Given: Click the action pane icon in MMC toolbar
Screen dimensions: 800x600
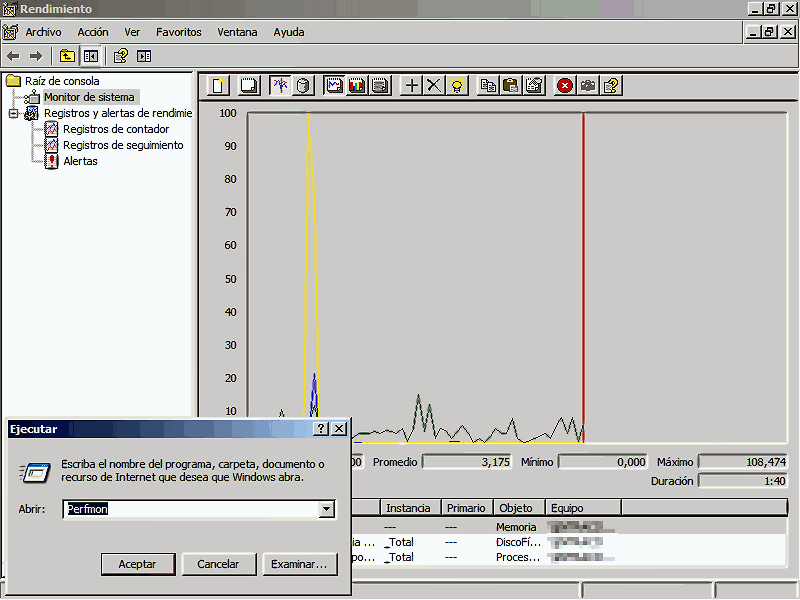Looking at the screenshot, I should pyautogui.click(x=144, y=56).
